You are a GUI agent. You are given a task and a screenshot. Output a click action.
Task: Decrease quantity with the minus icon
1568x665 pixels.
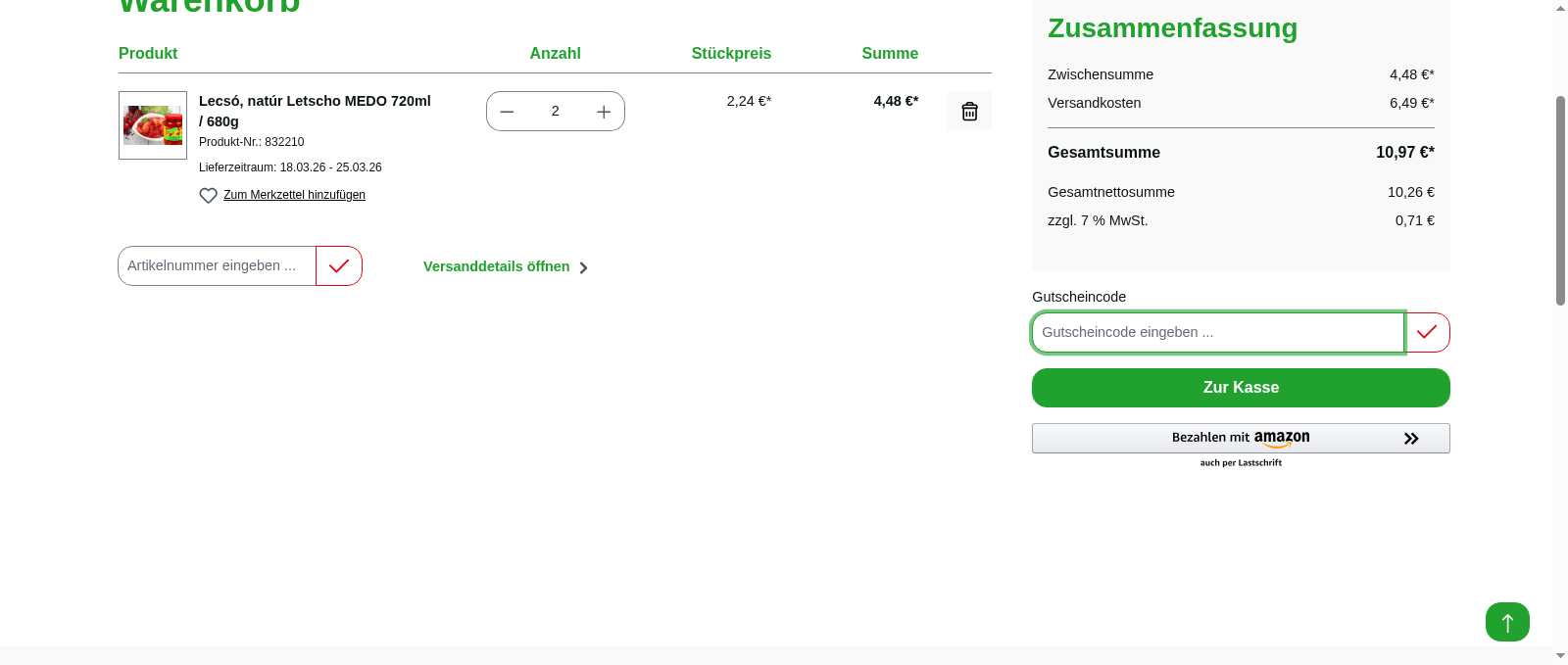pos(507,111)
